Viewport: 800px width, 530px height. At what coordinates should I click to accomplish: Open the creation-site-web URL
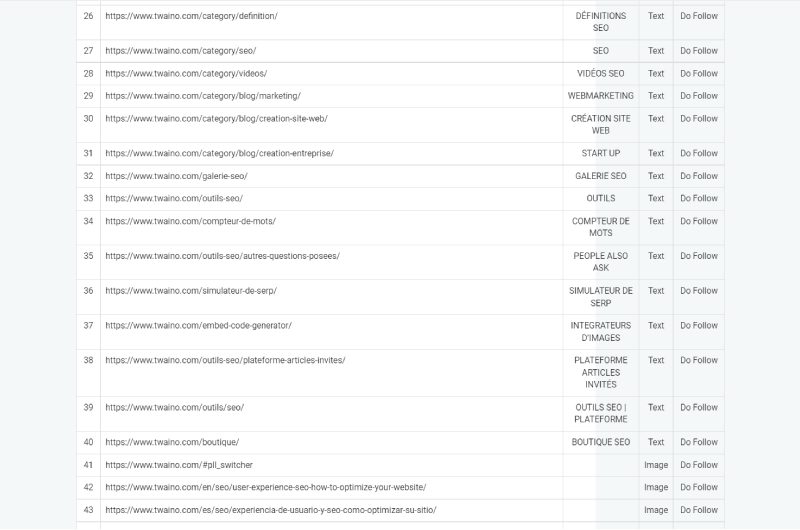216,118
